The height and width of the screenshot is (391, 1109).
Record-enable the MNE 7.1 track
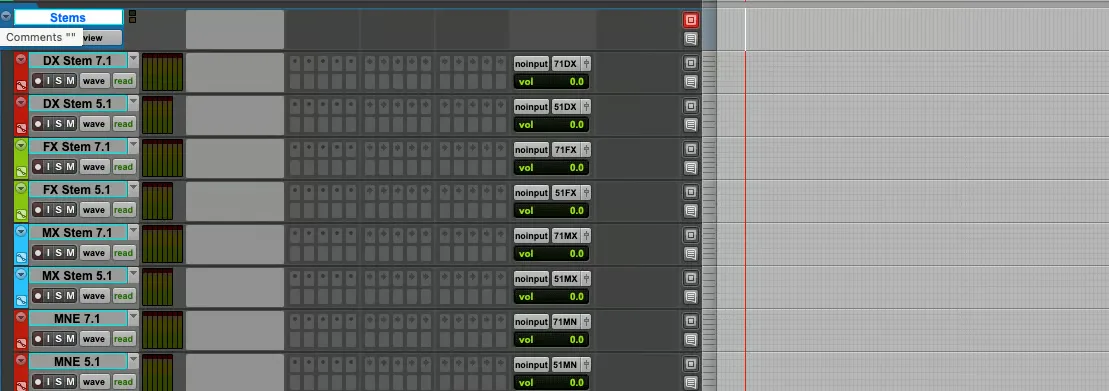point(37,339)
